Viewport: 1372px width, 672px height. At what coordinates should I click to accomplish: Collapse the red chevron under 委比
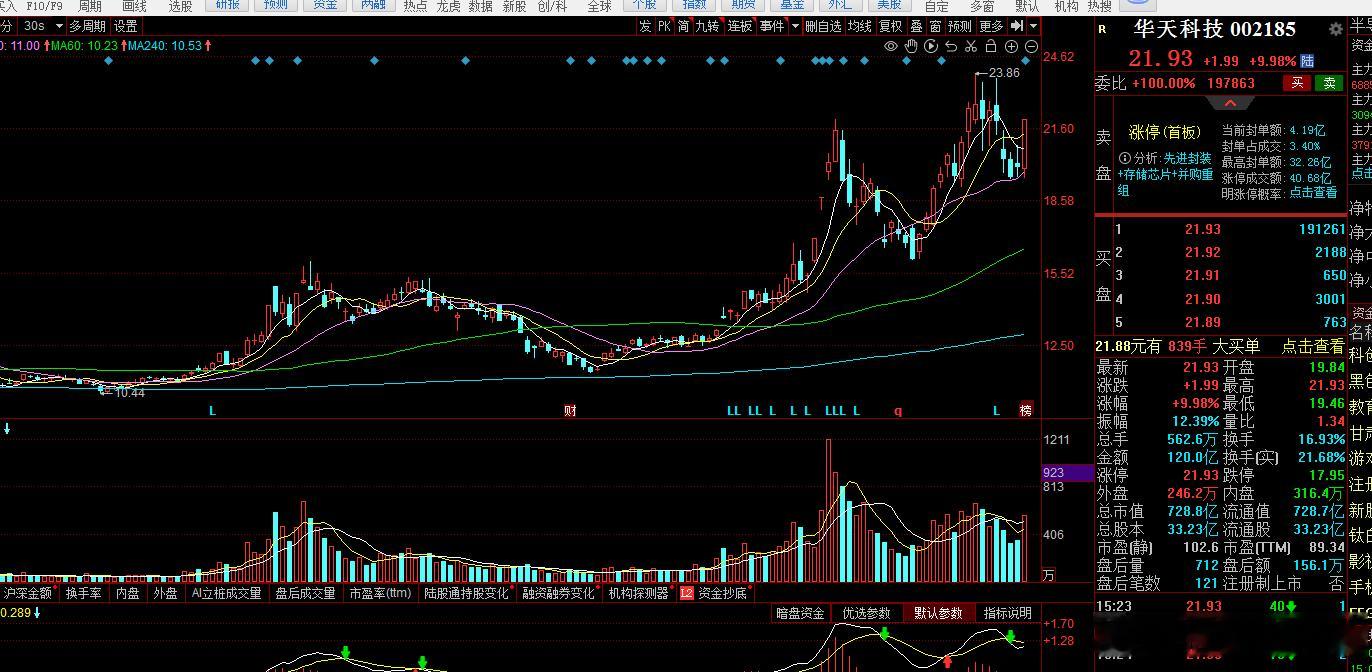1230,103
